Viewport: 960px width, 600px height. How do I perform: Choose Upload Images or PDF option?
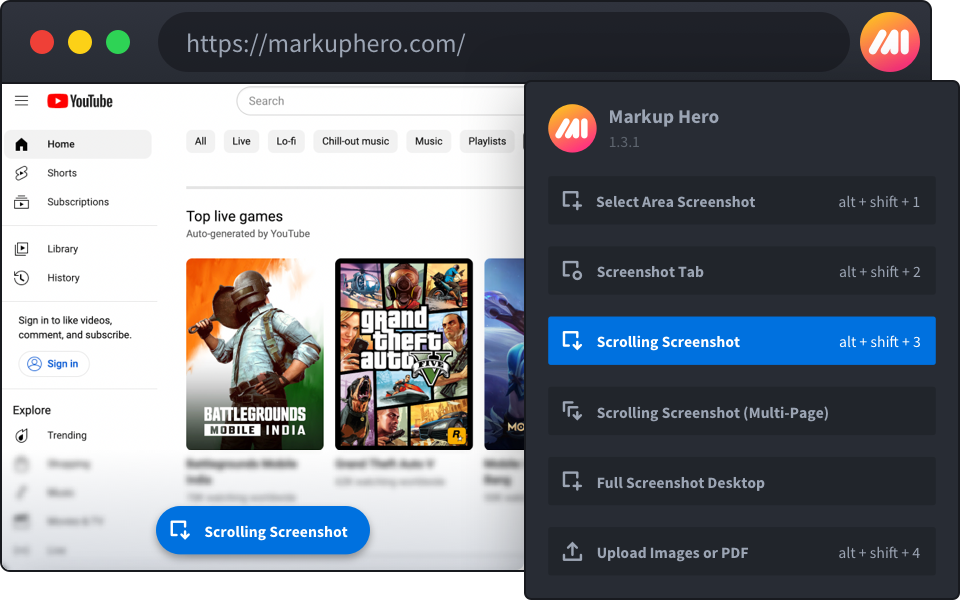coord(741,552)
